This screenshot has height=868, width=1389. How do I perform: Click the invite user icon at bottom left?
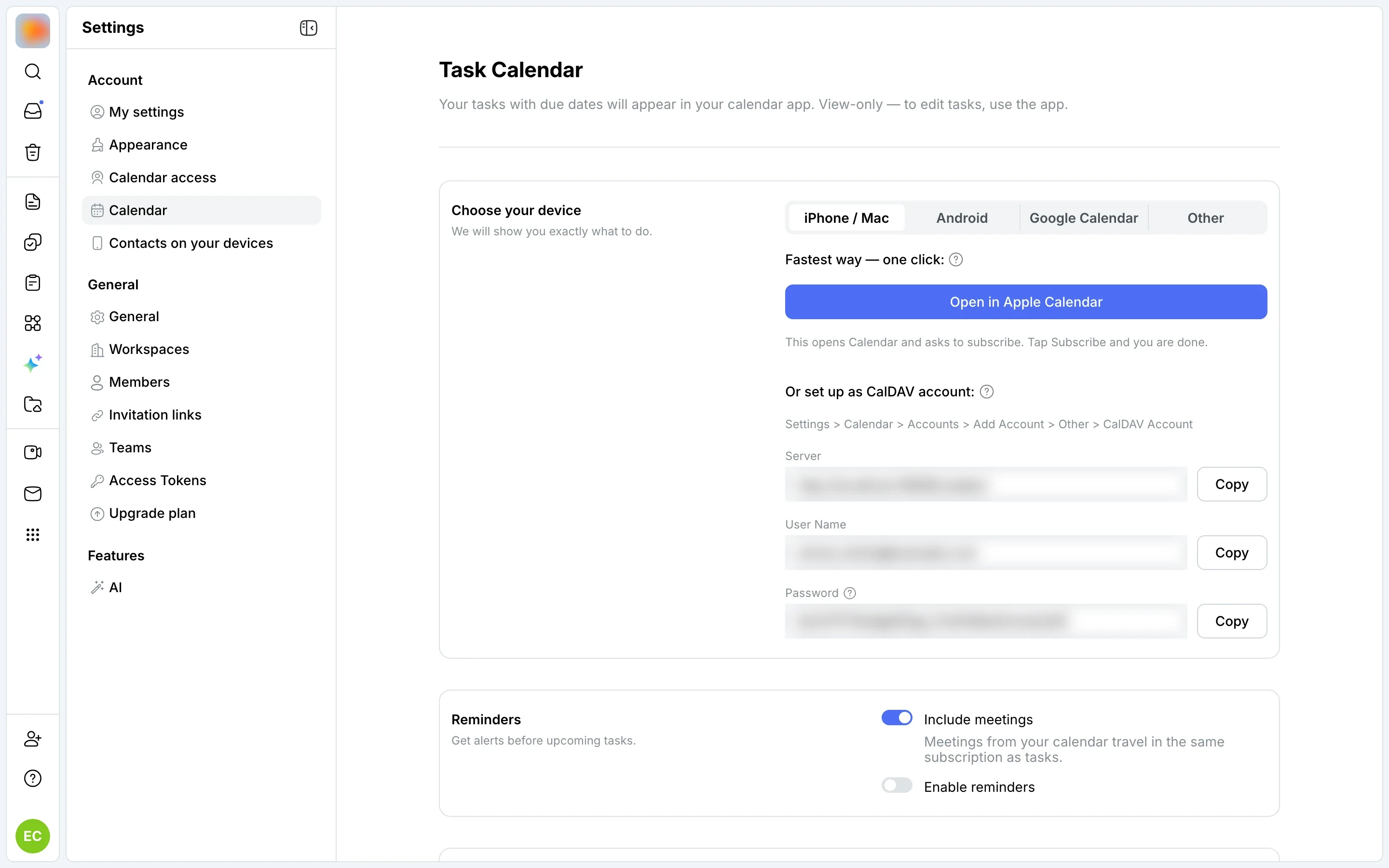[33, 738]
